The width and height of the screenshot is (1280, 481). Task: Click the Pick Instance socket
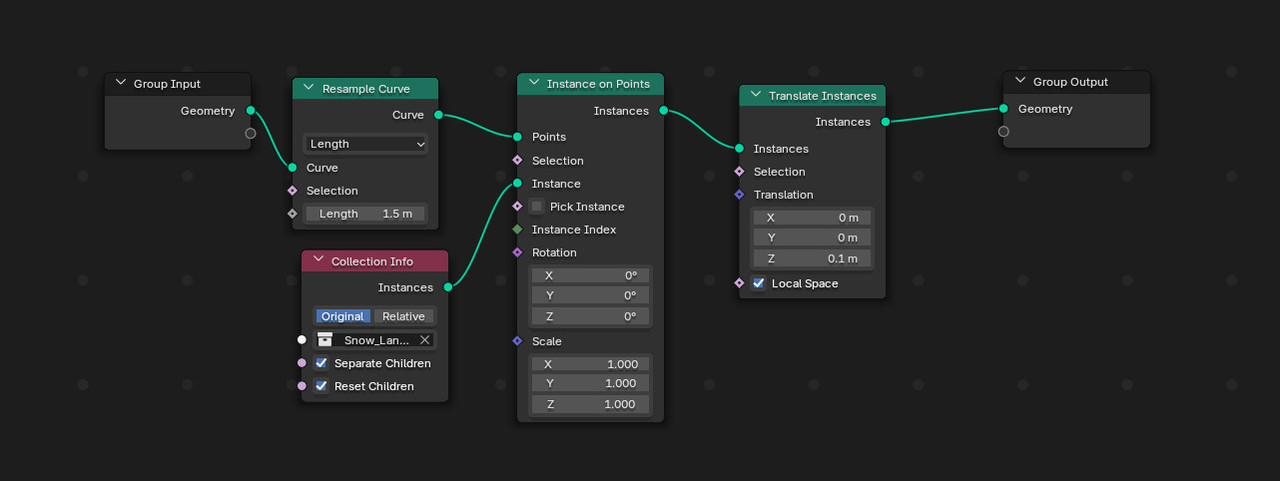[517, 207]
